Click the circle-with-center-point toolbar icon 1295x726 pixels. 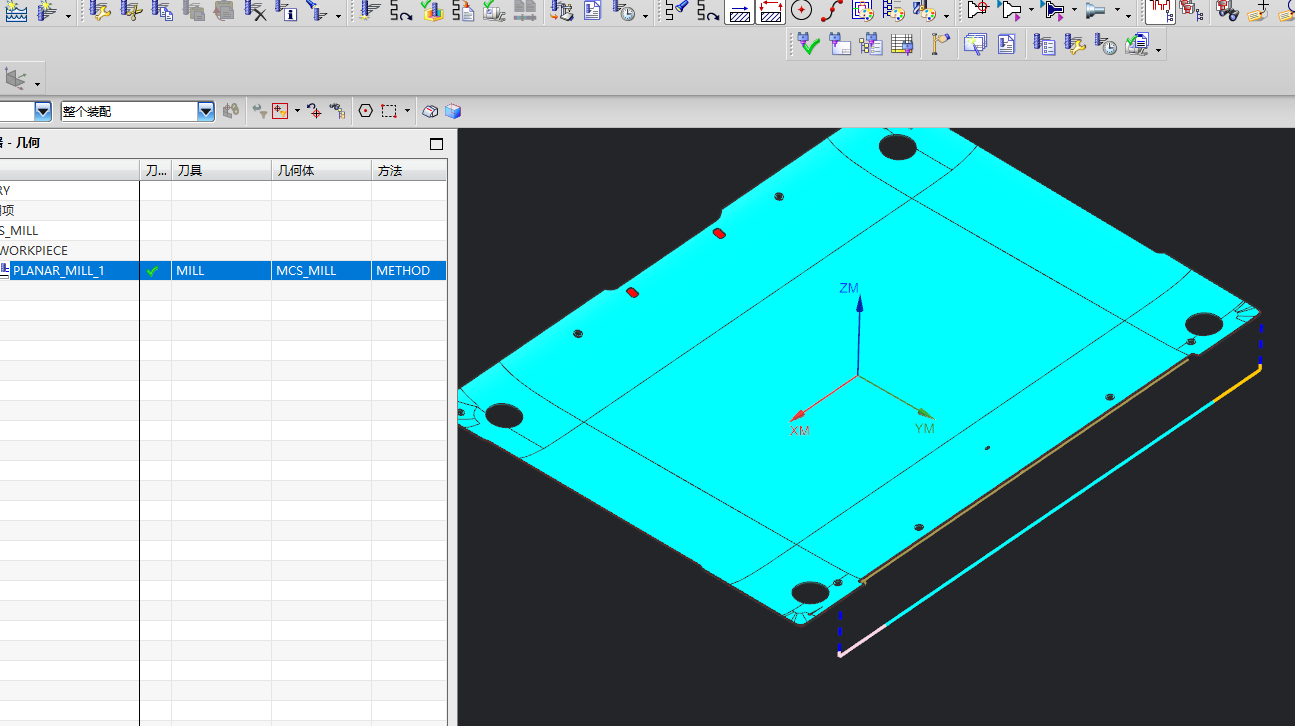click(x=801, y=11)
